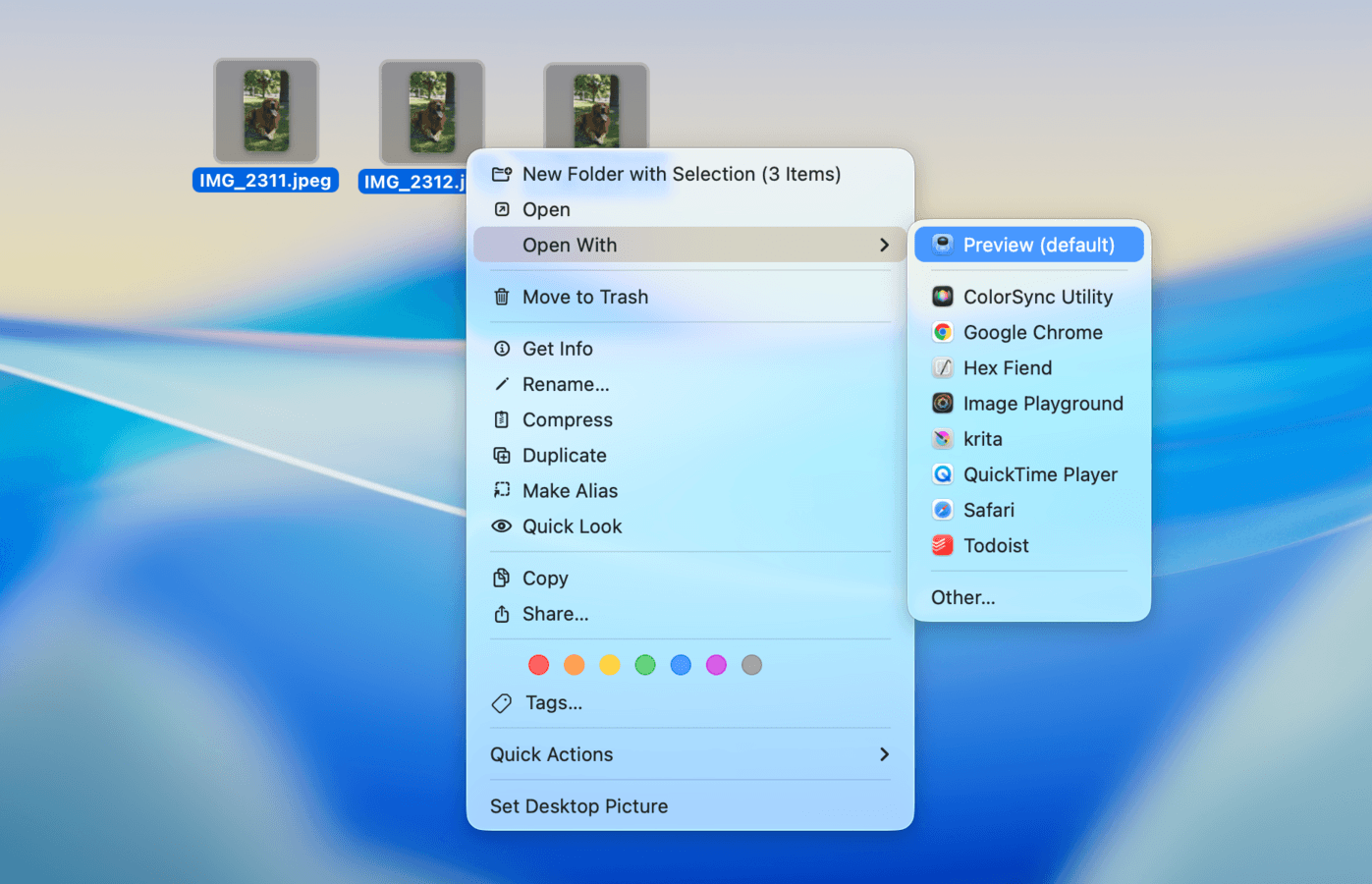
Task: Select Rename... menu entry
Action: [690, 384]
